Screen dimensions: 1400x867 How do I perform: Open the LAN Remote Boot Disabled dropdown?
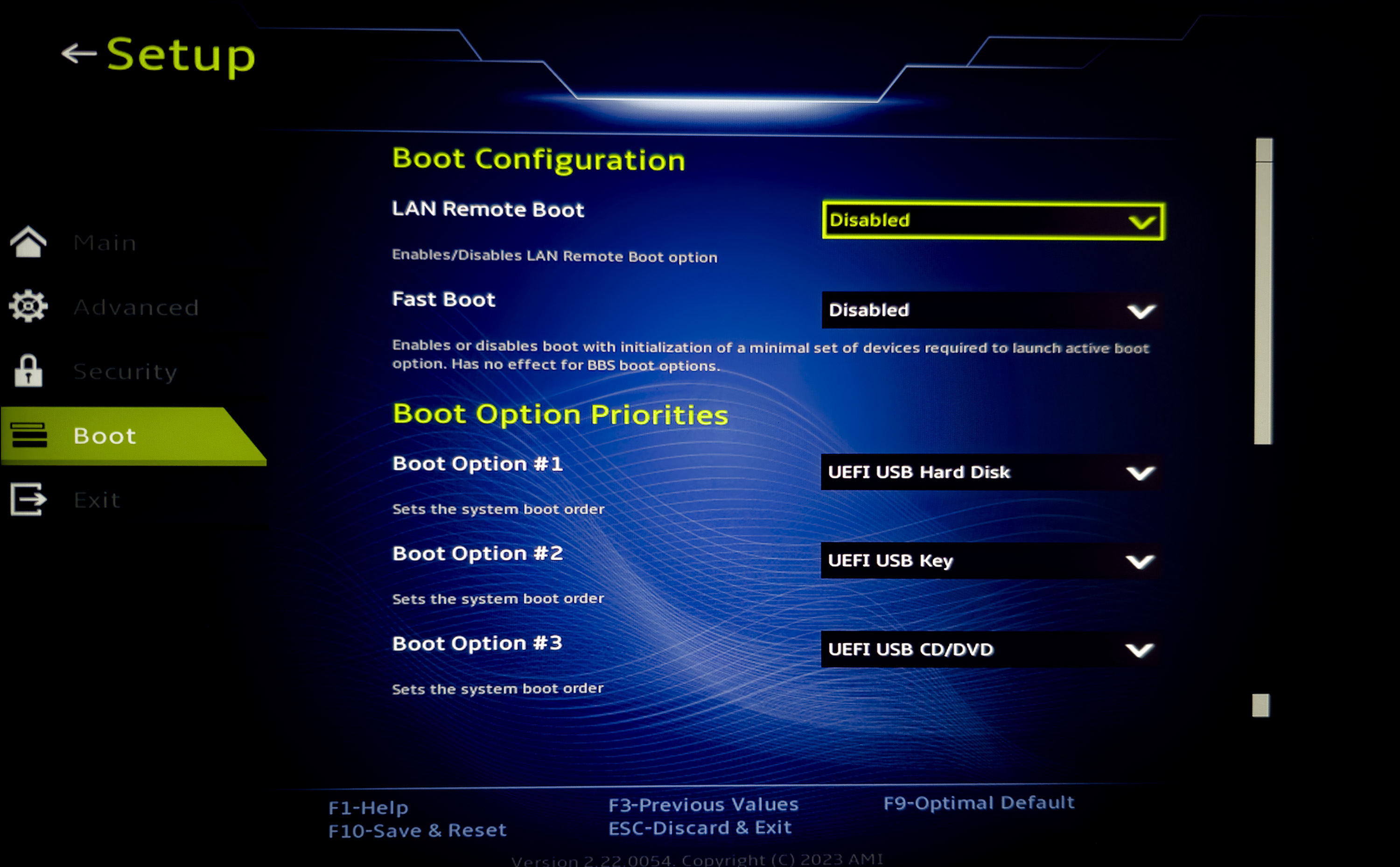point(974,221)
